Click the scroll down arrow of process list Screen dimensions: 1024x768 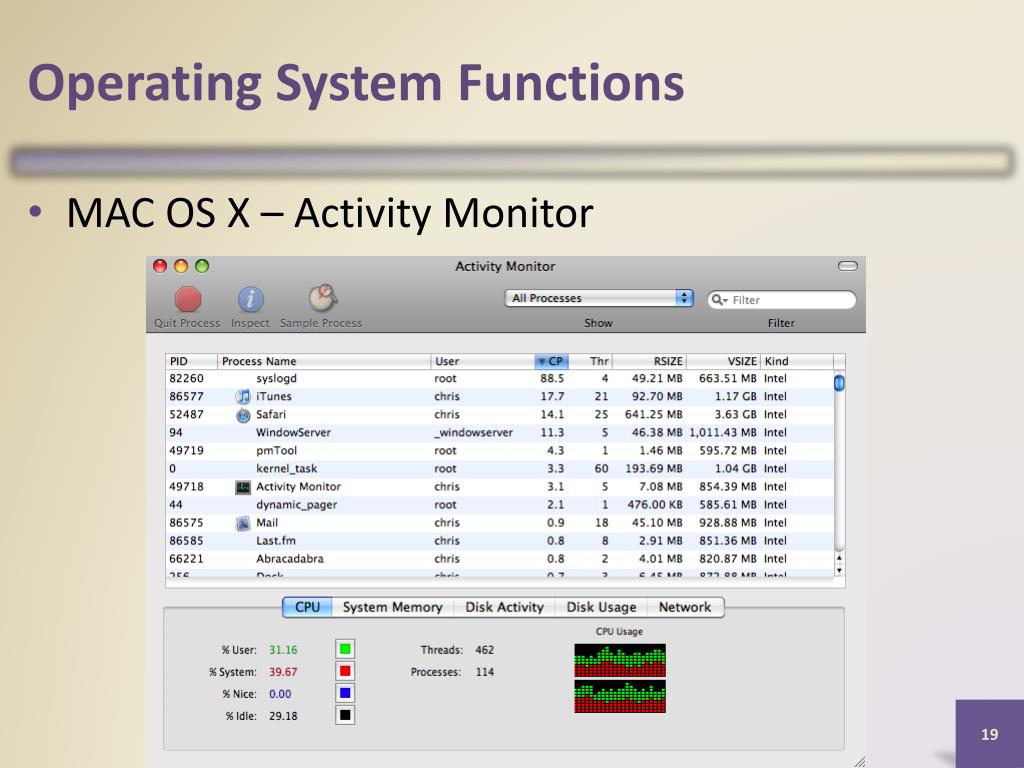(x=839, y=570)
